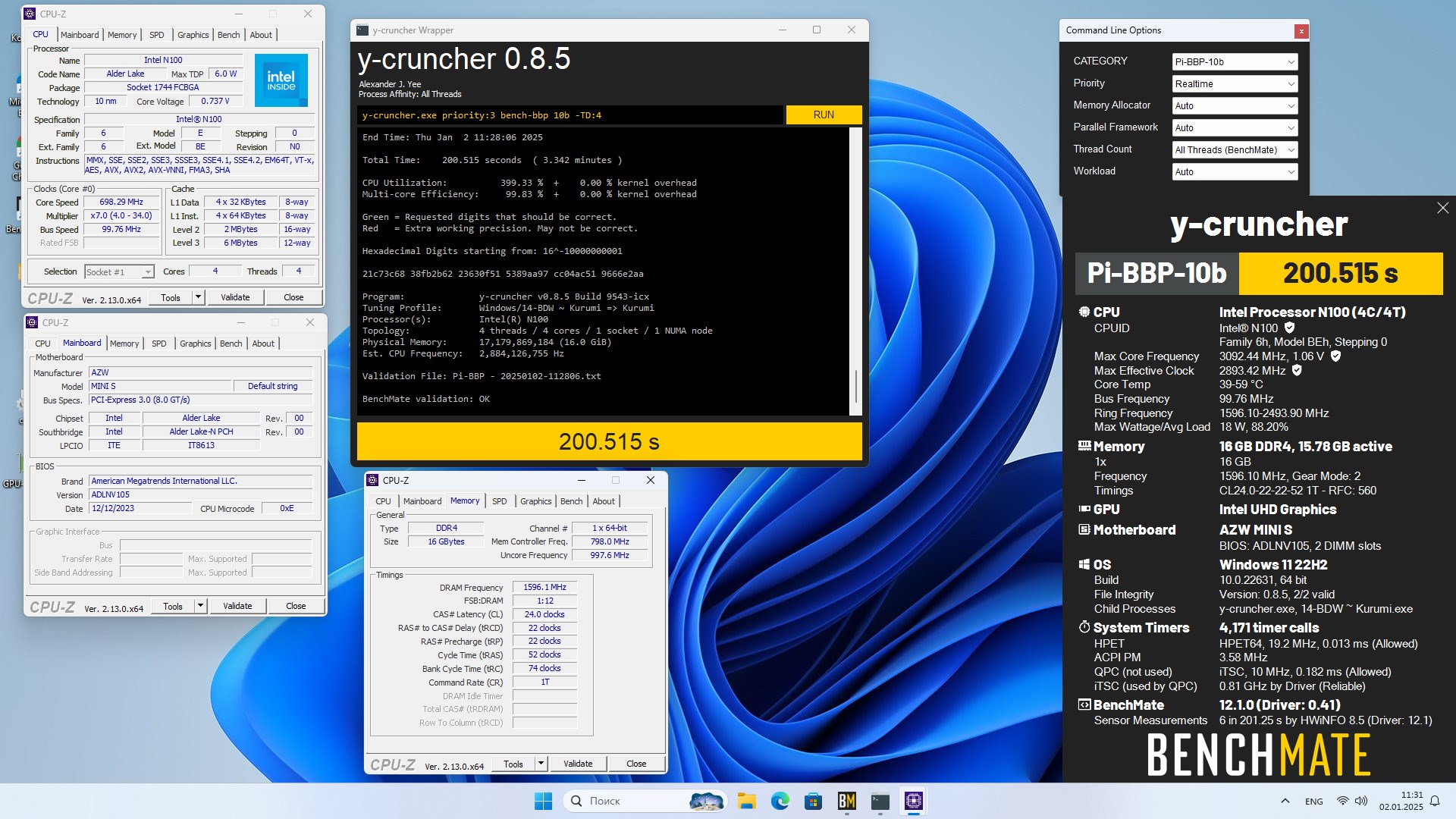Switch to Mainboard tab in top CPU-Z window
Image resolution: width=1456 pixels, height=819 pixels.
coord(80,35)
